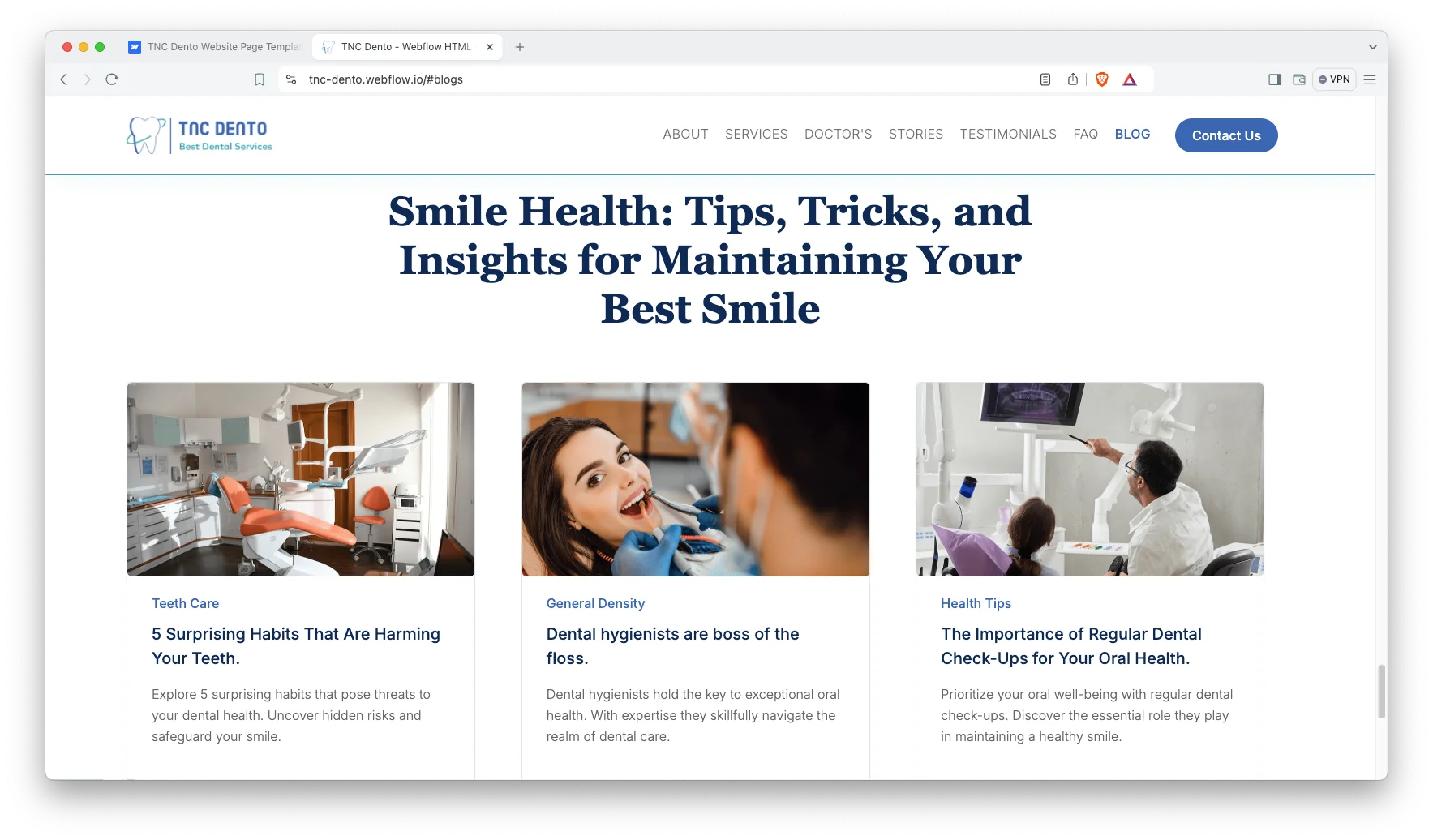Open Brave Shields lion icon
The width and height of the screenshot is (1433, 840).
[1102, 79]
